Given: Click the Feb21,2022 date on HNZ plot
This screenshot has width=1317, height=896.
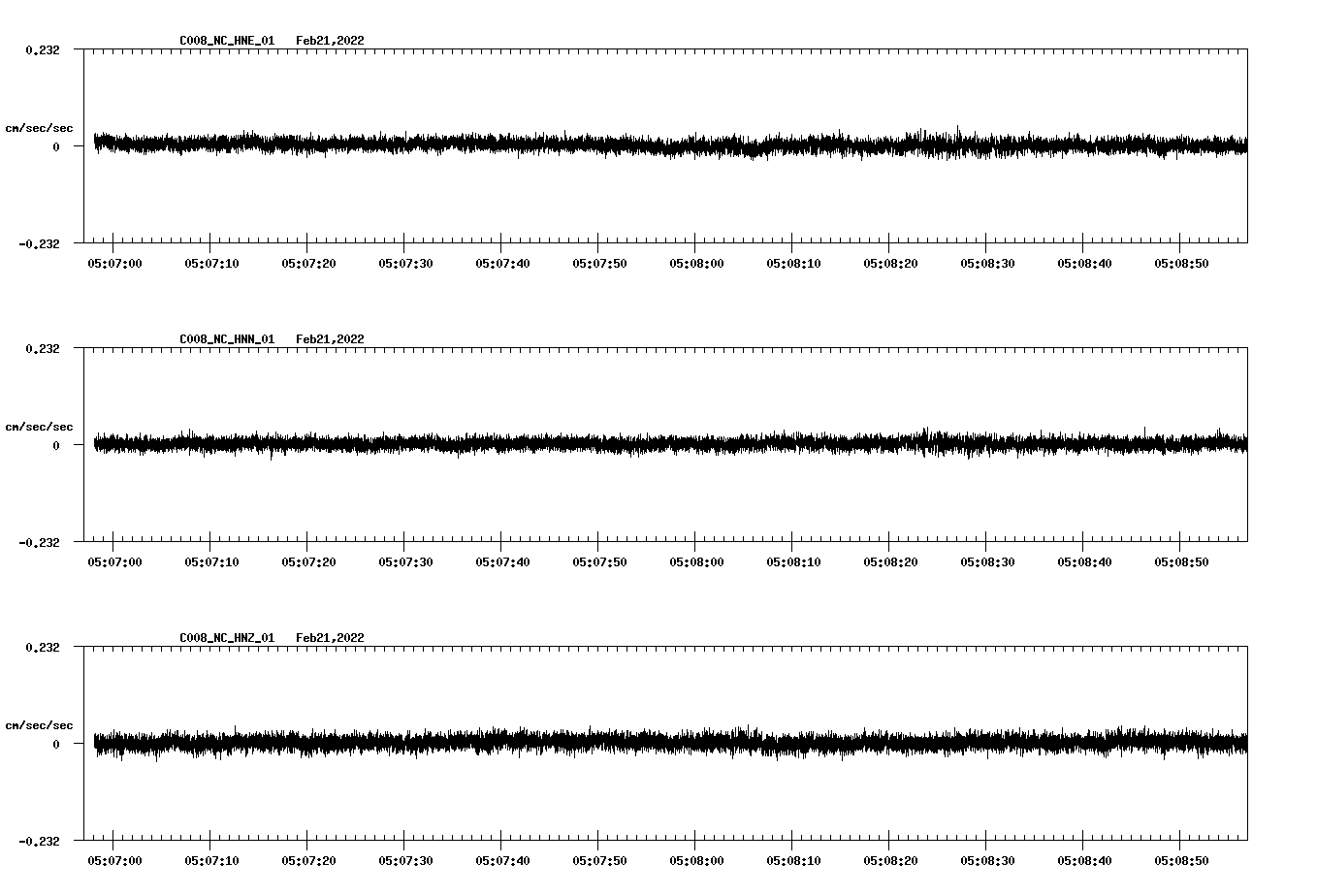Looking at the screenshot, I should (330, 638).
